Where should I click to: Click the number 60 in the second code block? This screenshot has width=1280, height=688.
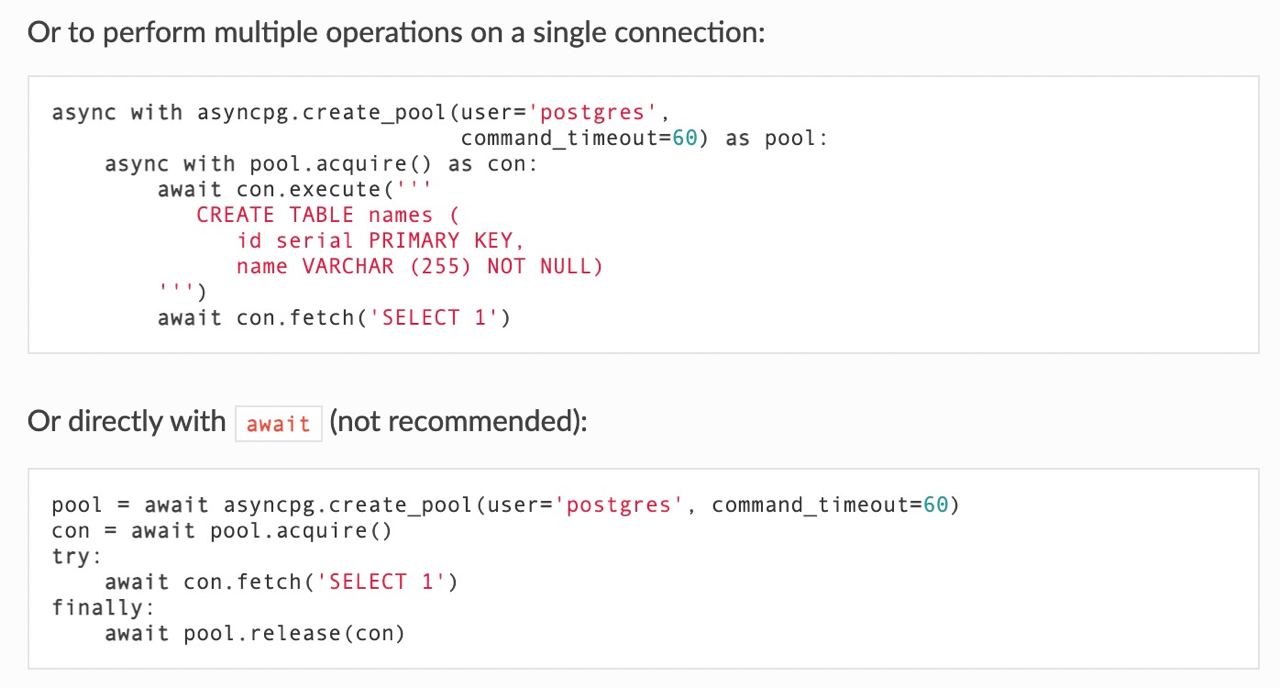click(x=935, y=505)
